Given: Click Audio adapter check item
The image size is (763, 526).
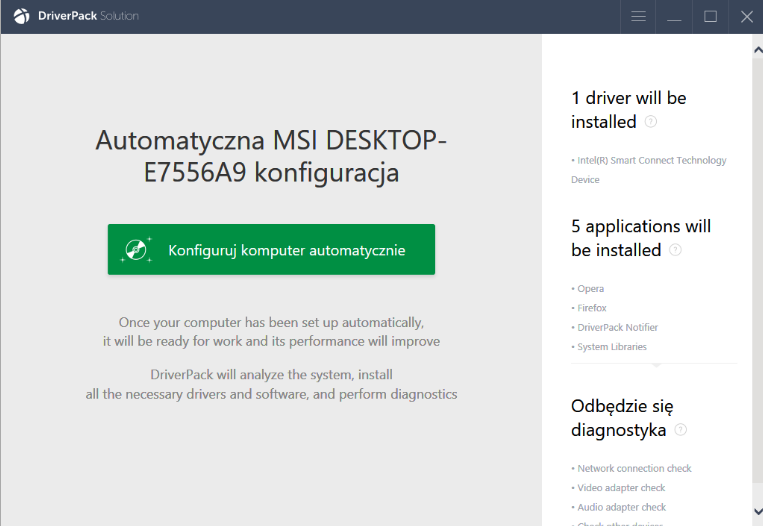Looking at the screenshot, I should tap(619, 508).
